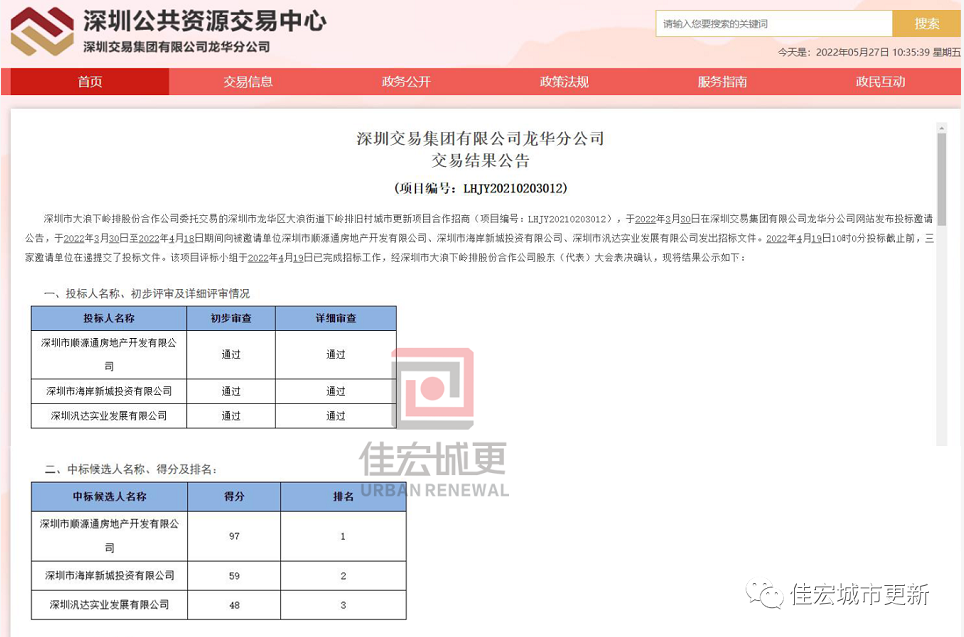This screenshot has height=637, width=964.
Task: Click the Shenzhen trading center logo icon
Action: [42, 31]
